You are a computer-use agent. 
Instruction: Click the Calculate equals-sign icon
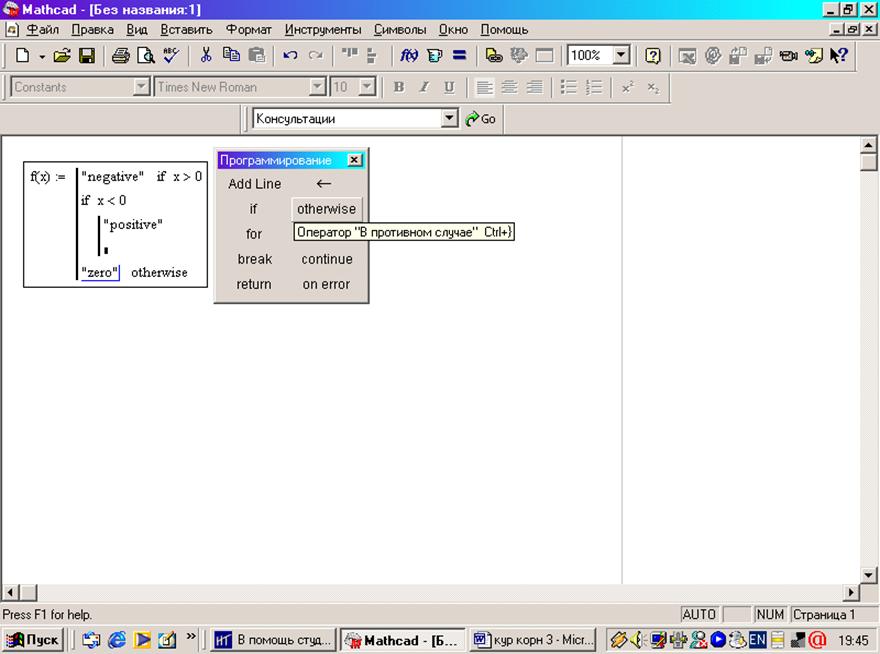click(460, 56)
